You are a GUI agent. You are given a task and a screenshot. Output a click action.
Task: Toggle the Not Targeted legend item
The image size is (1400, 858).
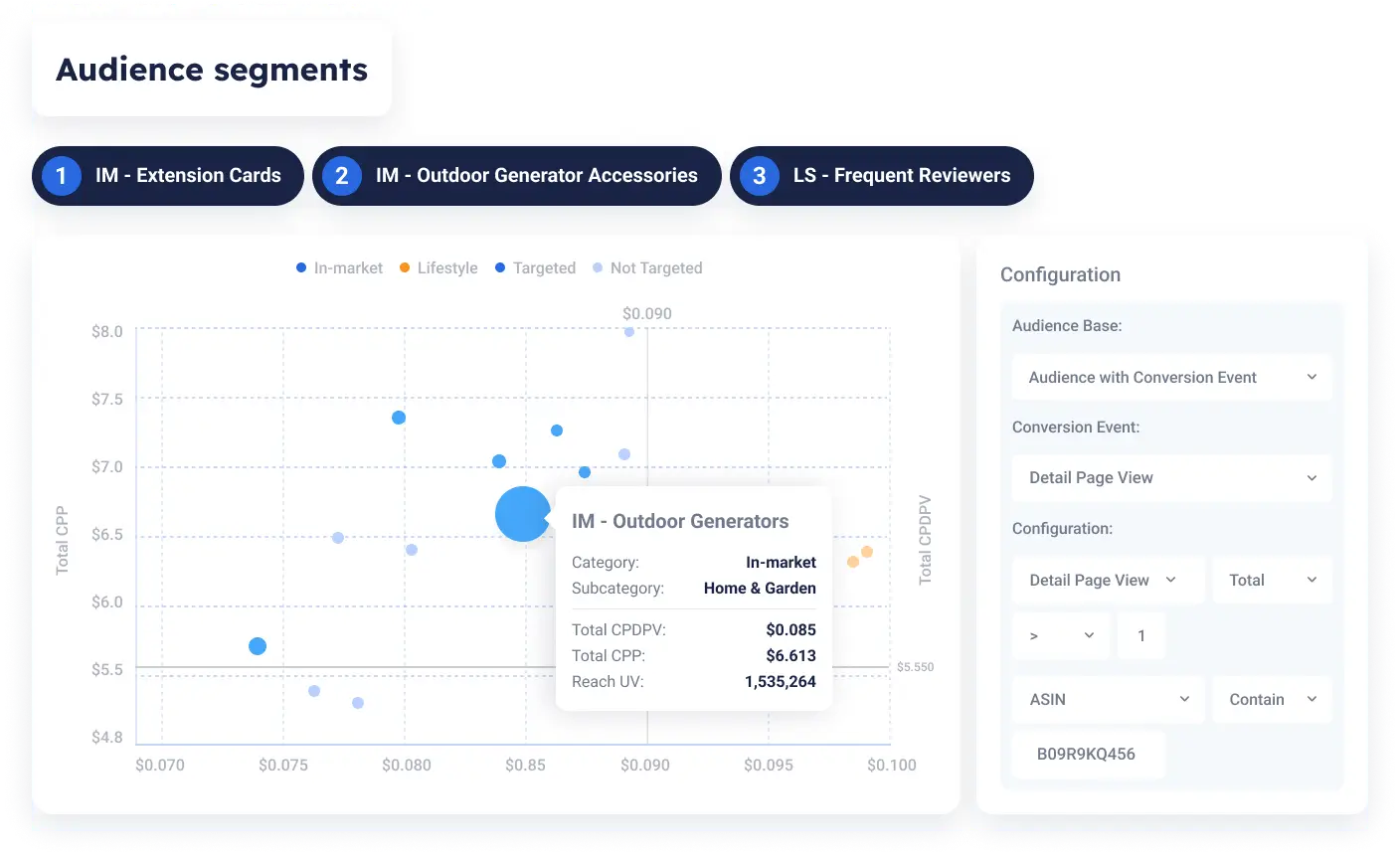(647, 268)
